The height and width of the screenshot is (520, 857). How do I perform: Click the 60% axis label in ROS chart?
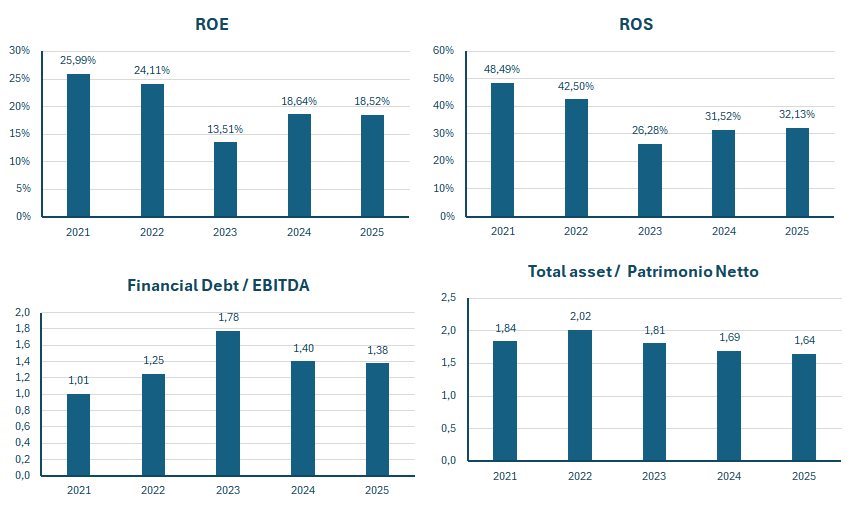443,50
